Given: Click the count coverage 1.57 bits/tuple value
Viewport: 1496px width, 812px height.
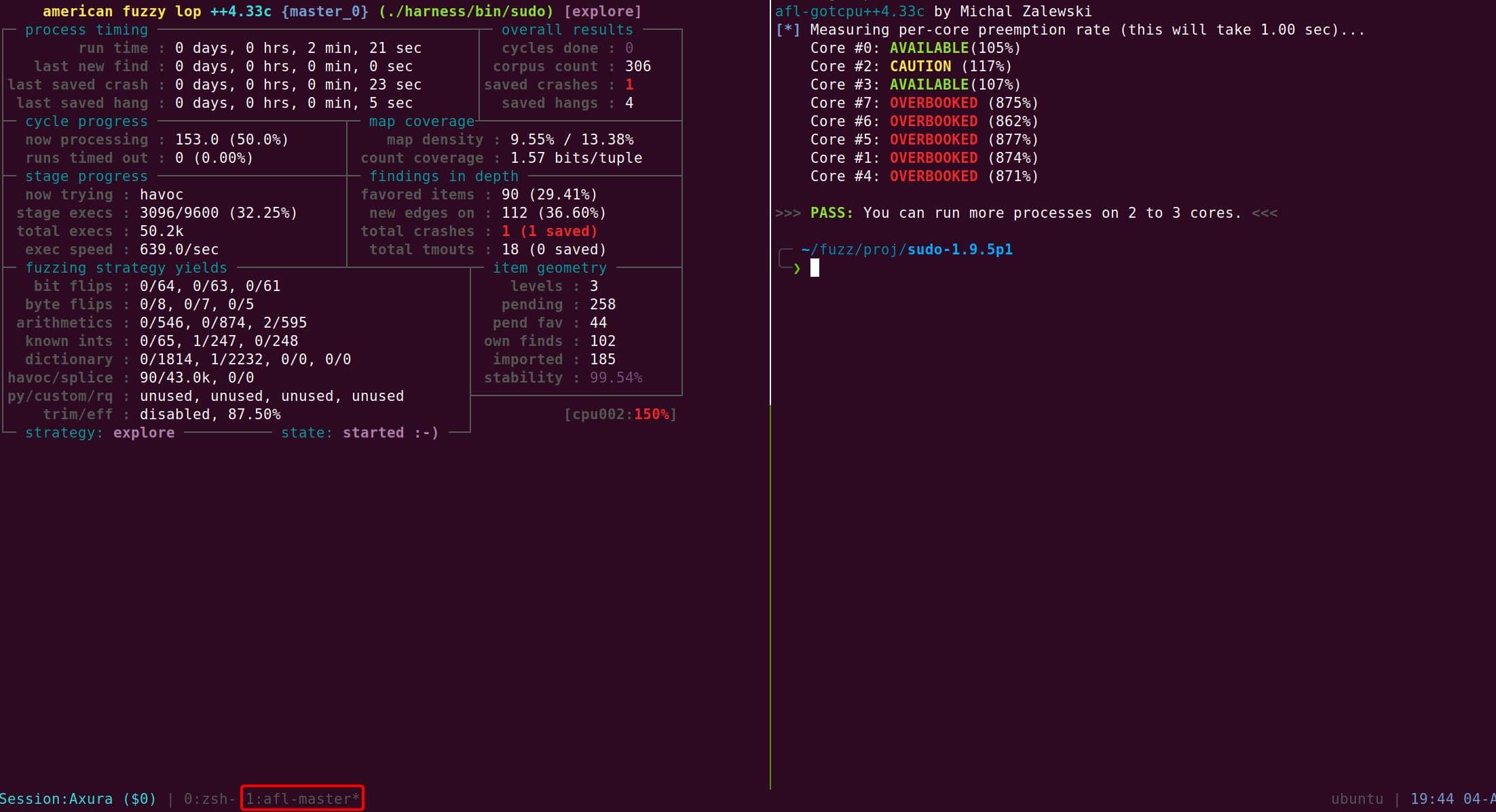Looking at the screenshot, I should pos(576,157).
